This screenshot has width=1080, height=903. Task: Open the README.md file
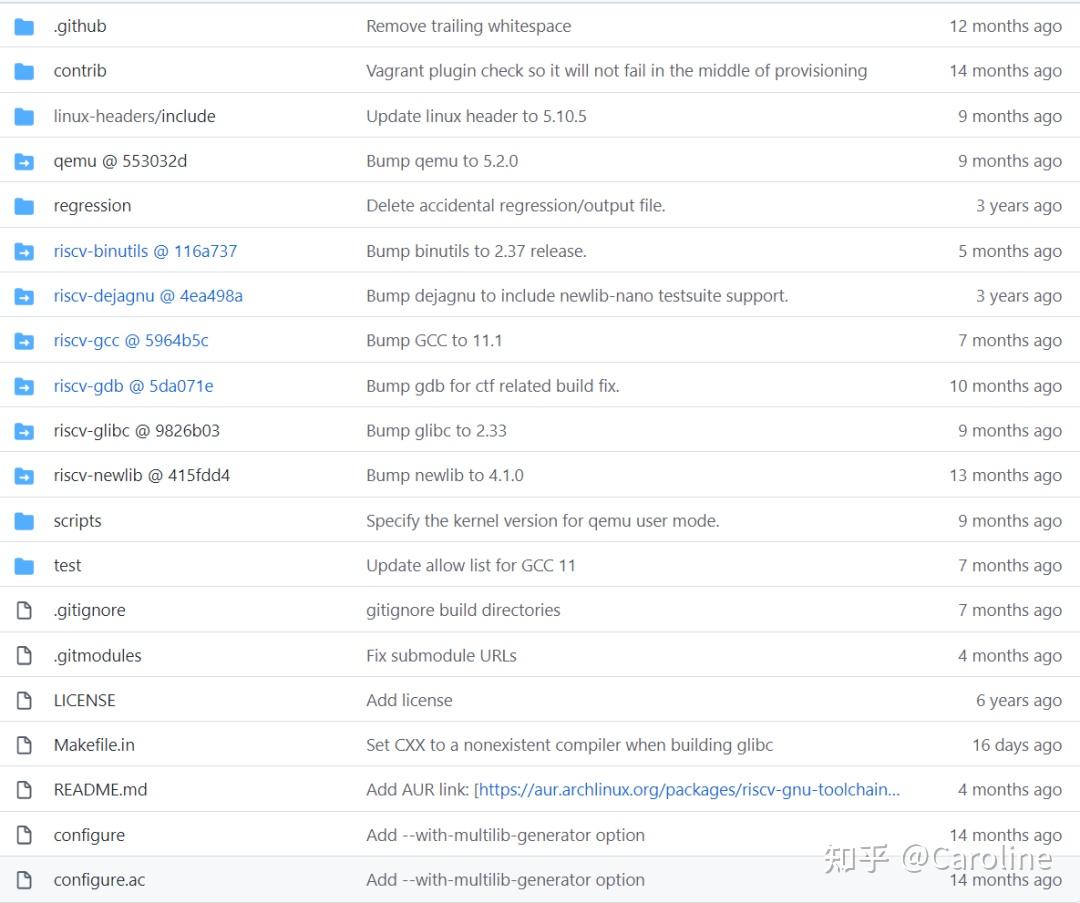point(101,790)
